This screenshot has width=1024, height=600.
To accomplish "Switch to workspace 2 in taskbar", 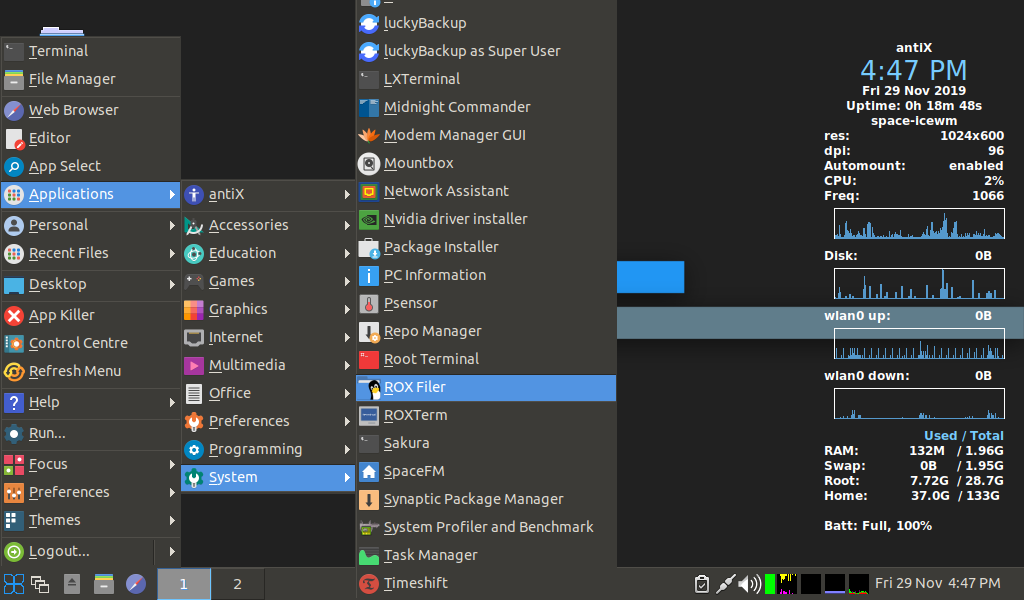I will (x=238, y=584).
